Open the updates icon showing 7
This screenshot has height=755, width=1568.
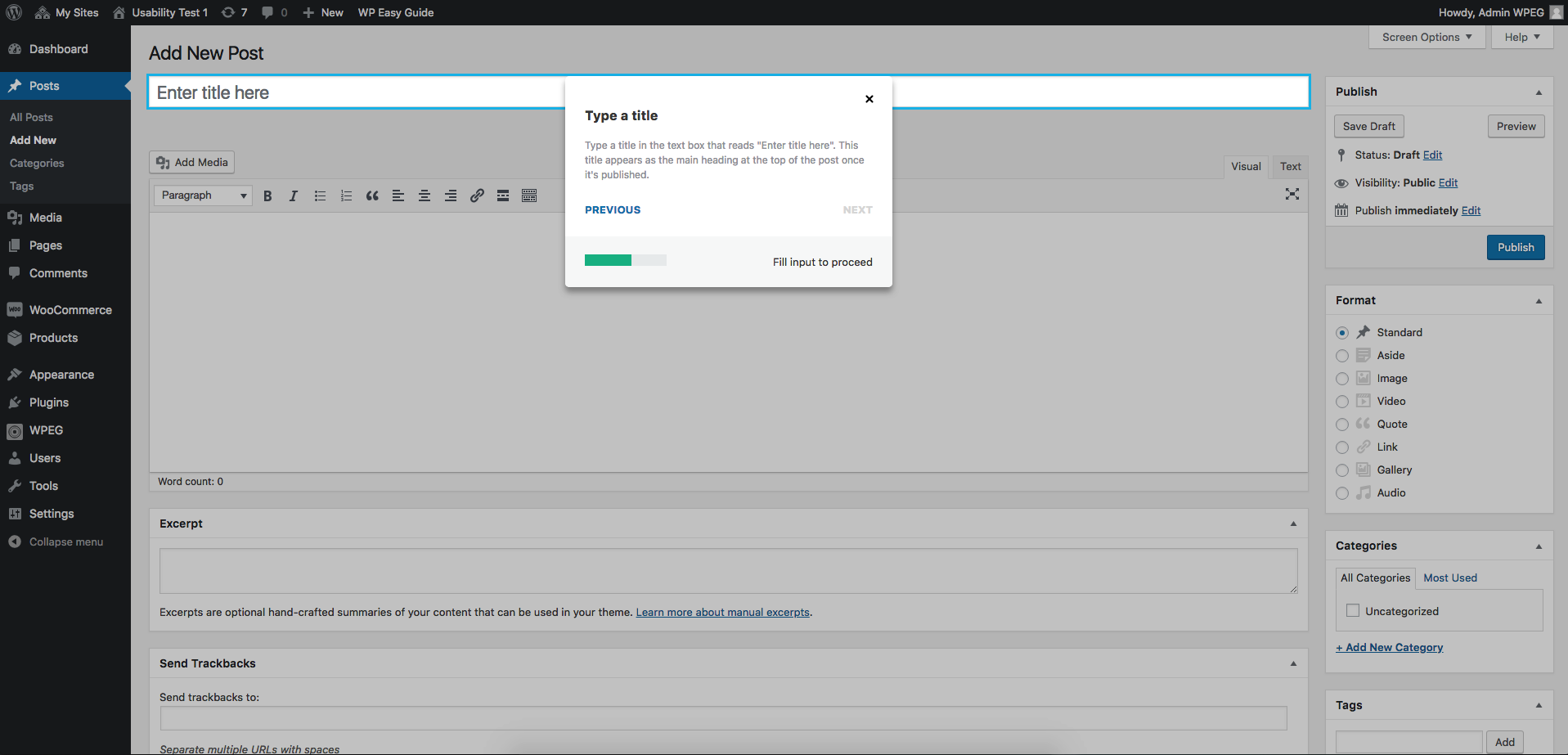point(234,12)
